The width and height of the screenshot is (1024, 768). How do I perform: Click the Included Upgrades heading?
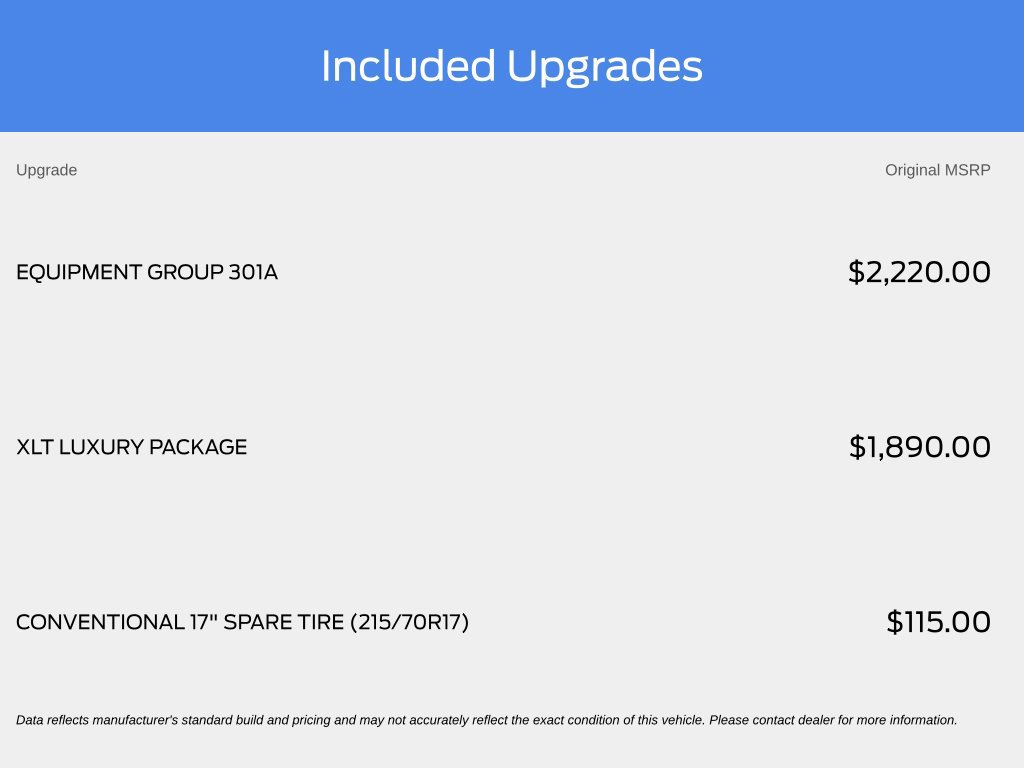click(511, 66)
